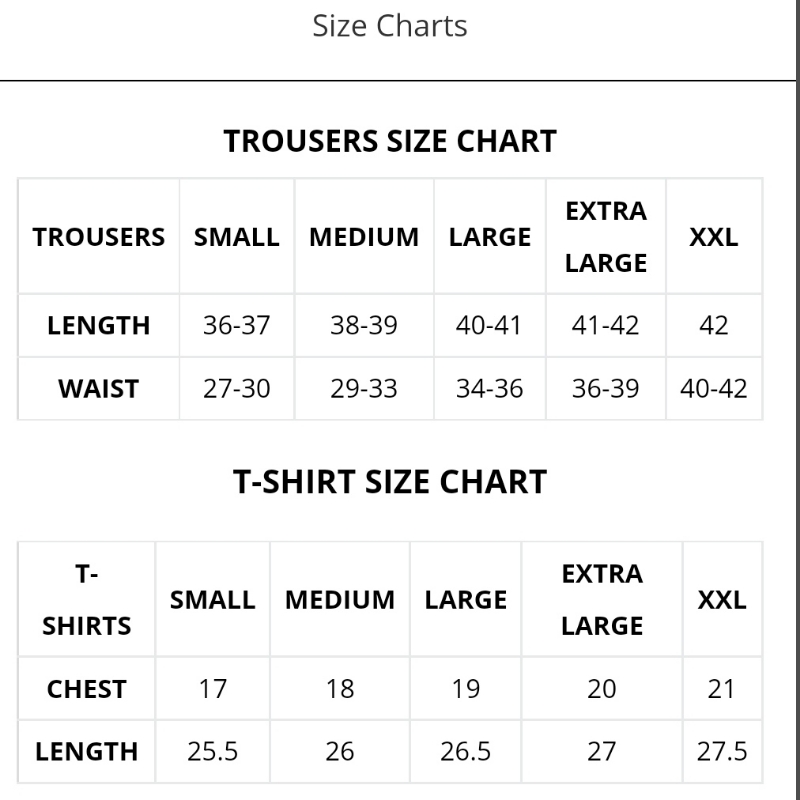Select the WAIST row label
Screen dimensions: 800x800
(x=98, y=389)
